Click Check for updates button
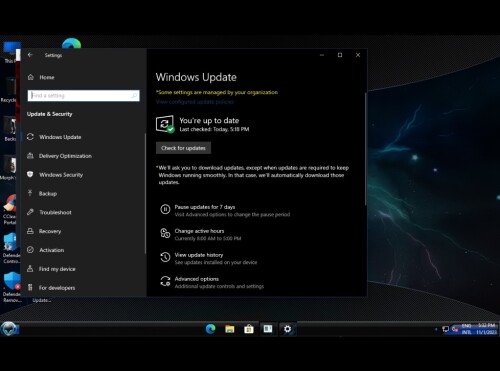The width and height of the screenshot is (500, 371). pos(183,148)
